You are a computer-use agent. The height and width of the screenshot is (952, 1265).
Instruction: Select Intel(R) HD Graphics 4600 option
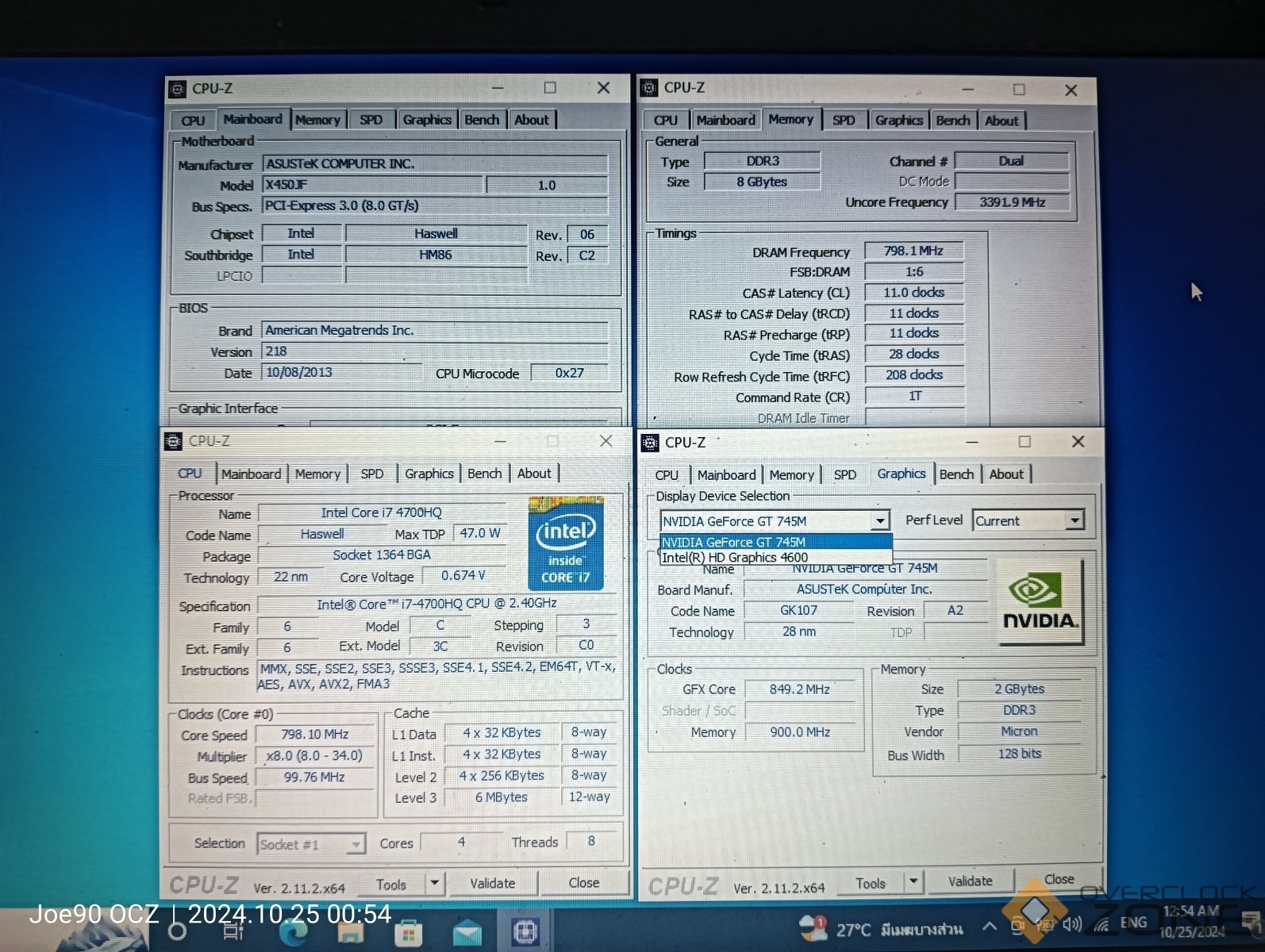click(x=735, y=558)
